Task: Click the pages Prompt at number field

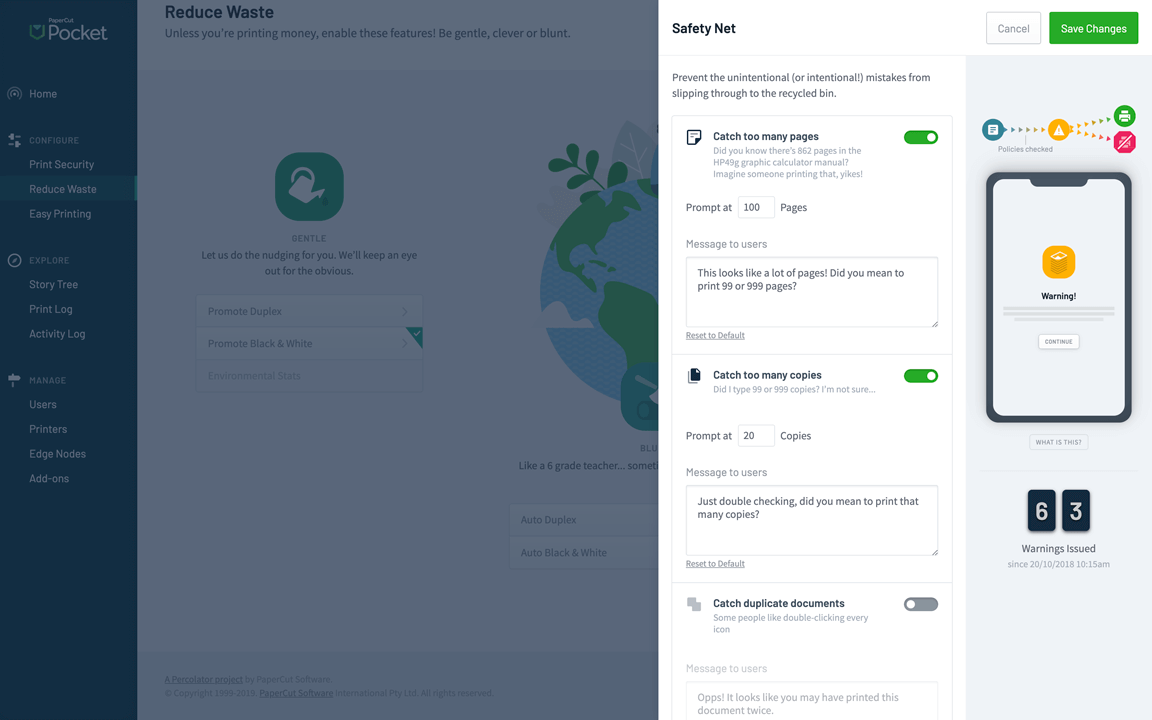Action: click(756, 207)
